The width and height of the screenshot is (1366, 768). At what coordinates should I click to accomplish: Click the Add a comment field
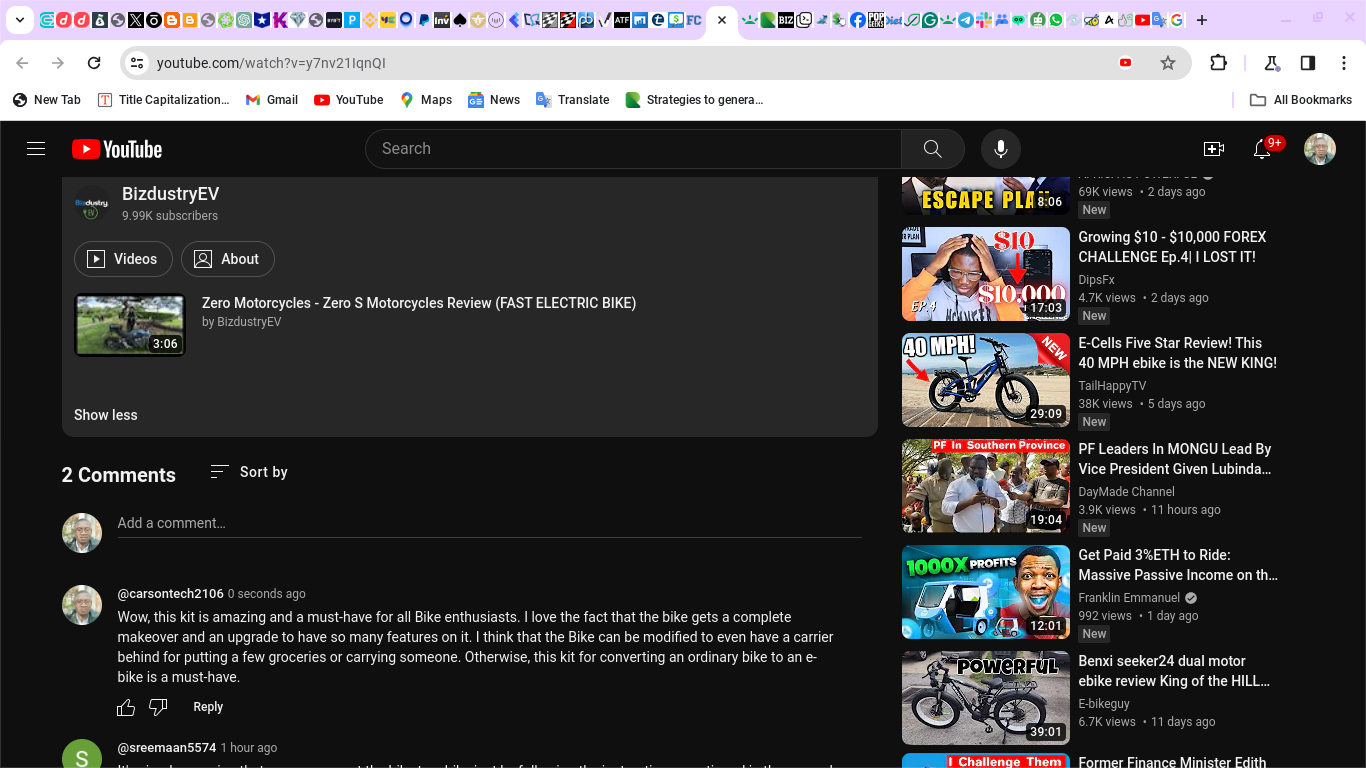click(x=489, y=523)
